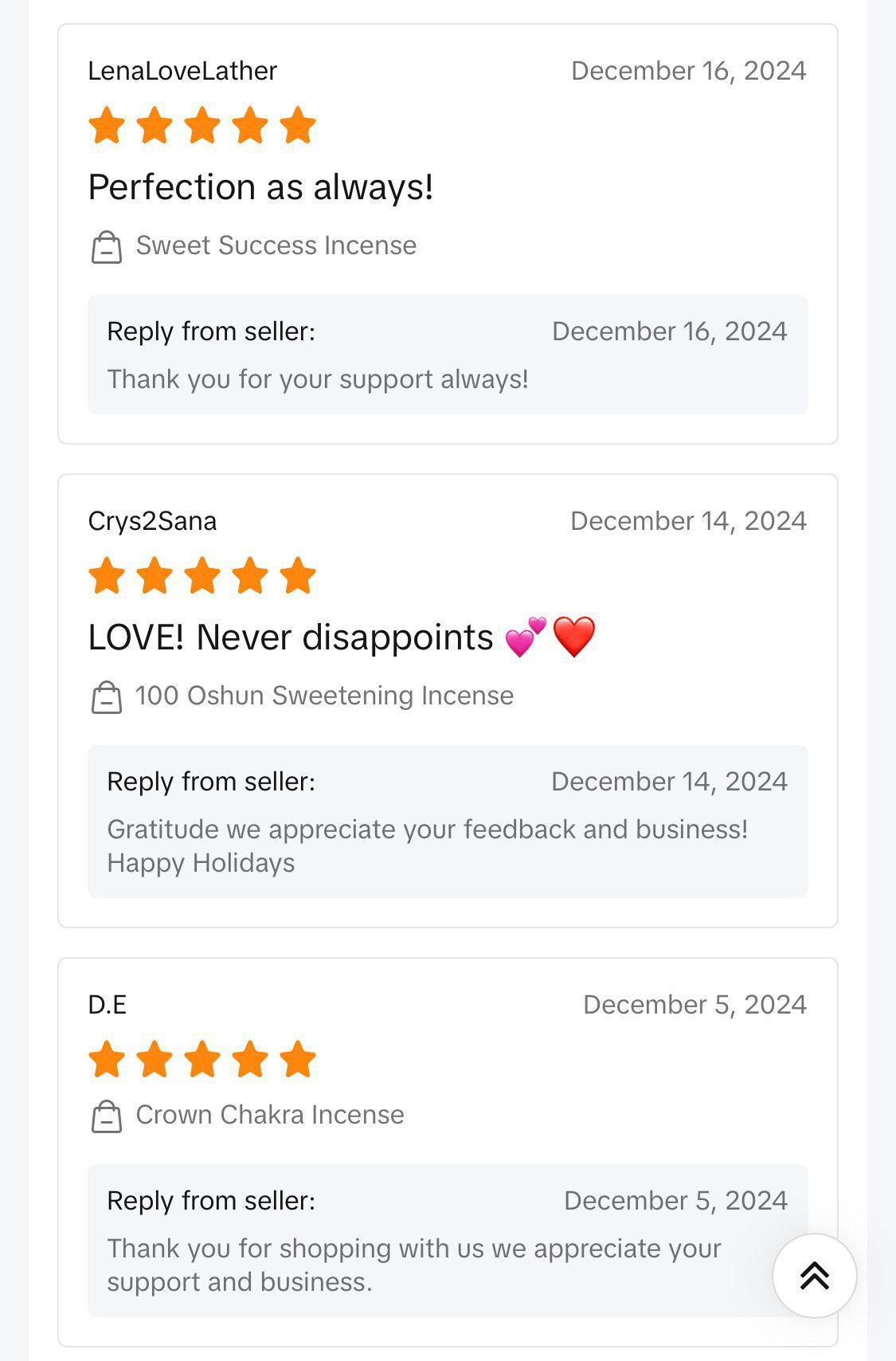Click the 'Perfection as always!' review text

(x=260, y=187)
